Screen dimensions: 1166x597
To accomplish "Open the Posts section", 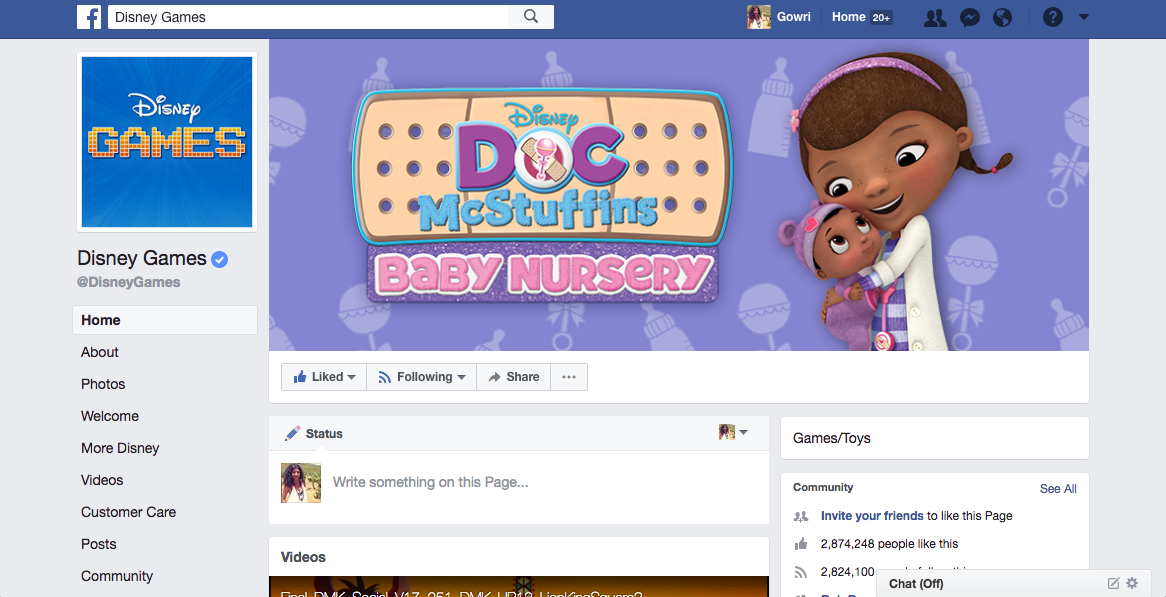I will [x=98, y=544].
